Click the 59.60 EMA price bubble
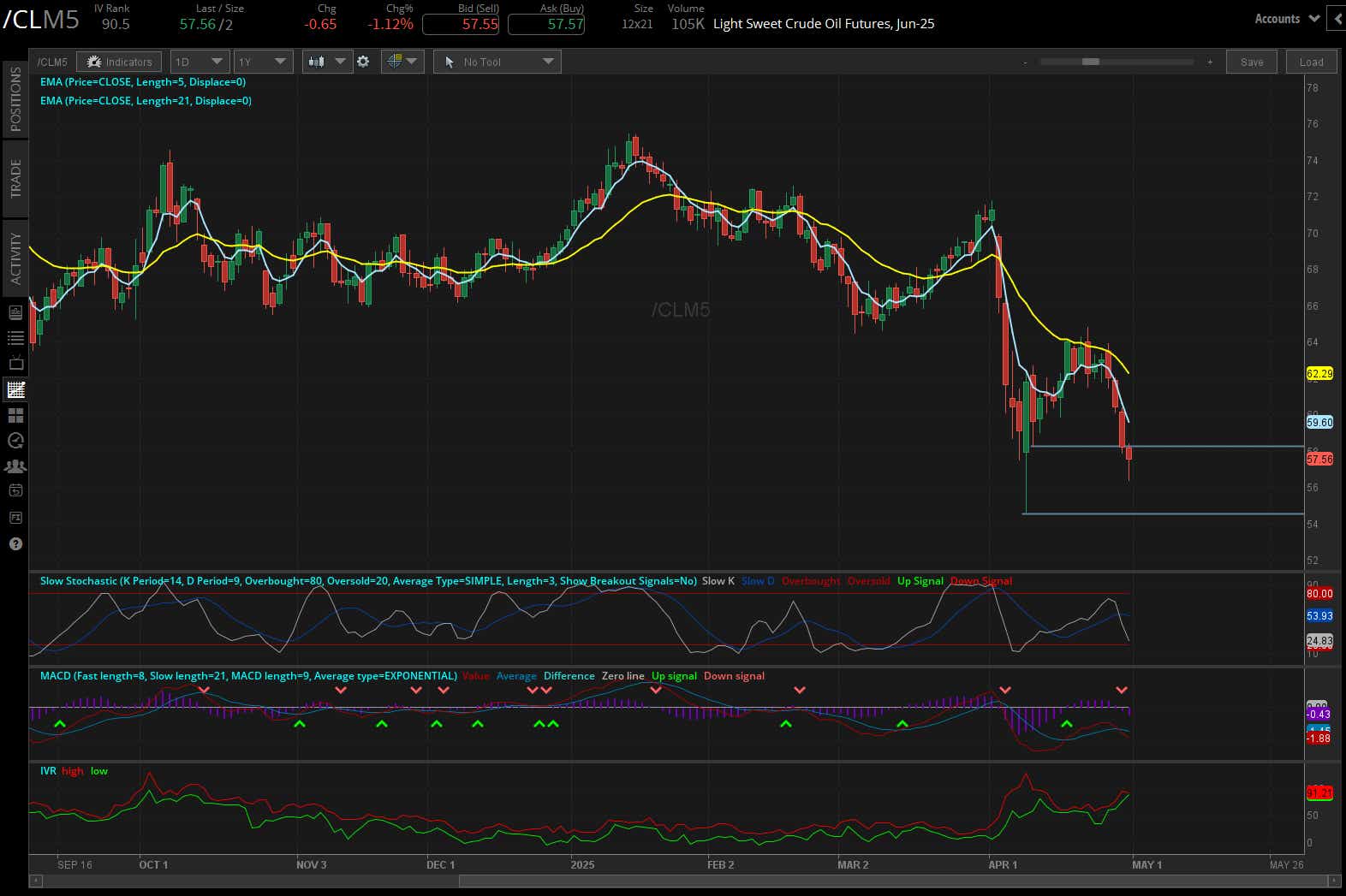Screen dimensions: 1346x896 coord(1319,422)
